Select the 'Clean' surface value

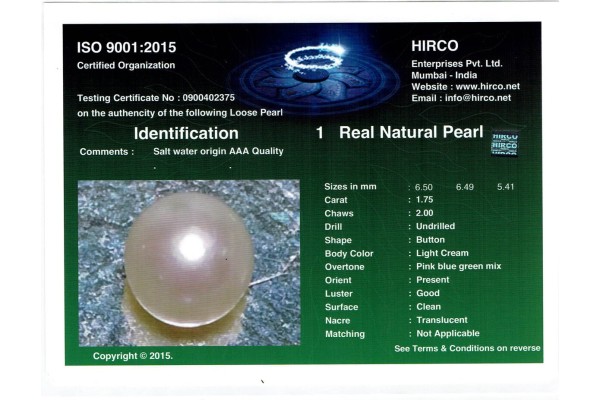point(429,307)
